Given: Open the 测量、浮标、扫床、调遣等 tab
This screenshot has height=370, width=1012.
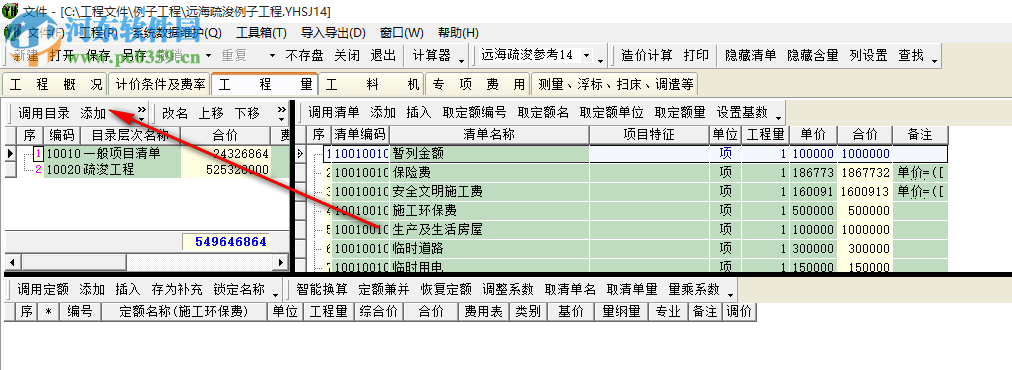Looking at the screenshot, I should point(615,84).
